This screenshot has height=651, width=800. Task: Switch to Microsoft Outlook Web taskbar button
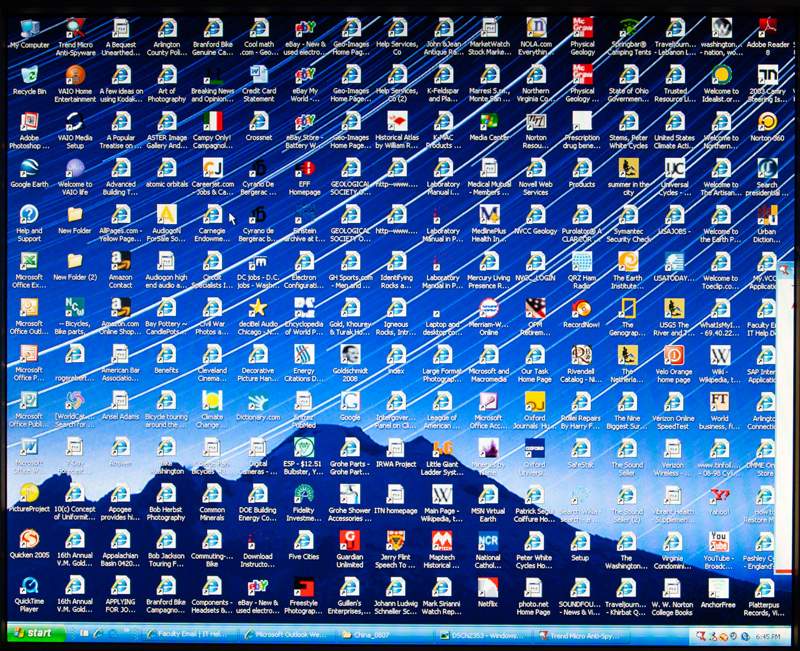pos(288,635)
